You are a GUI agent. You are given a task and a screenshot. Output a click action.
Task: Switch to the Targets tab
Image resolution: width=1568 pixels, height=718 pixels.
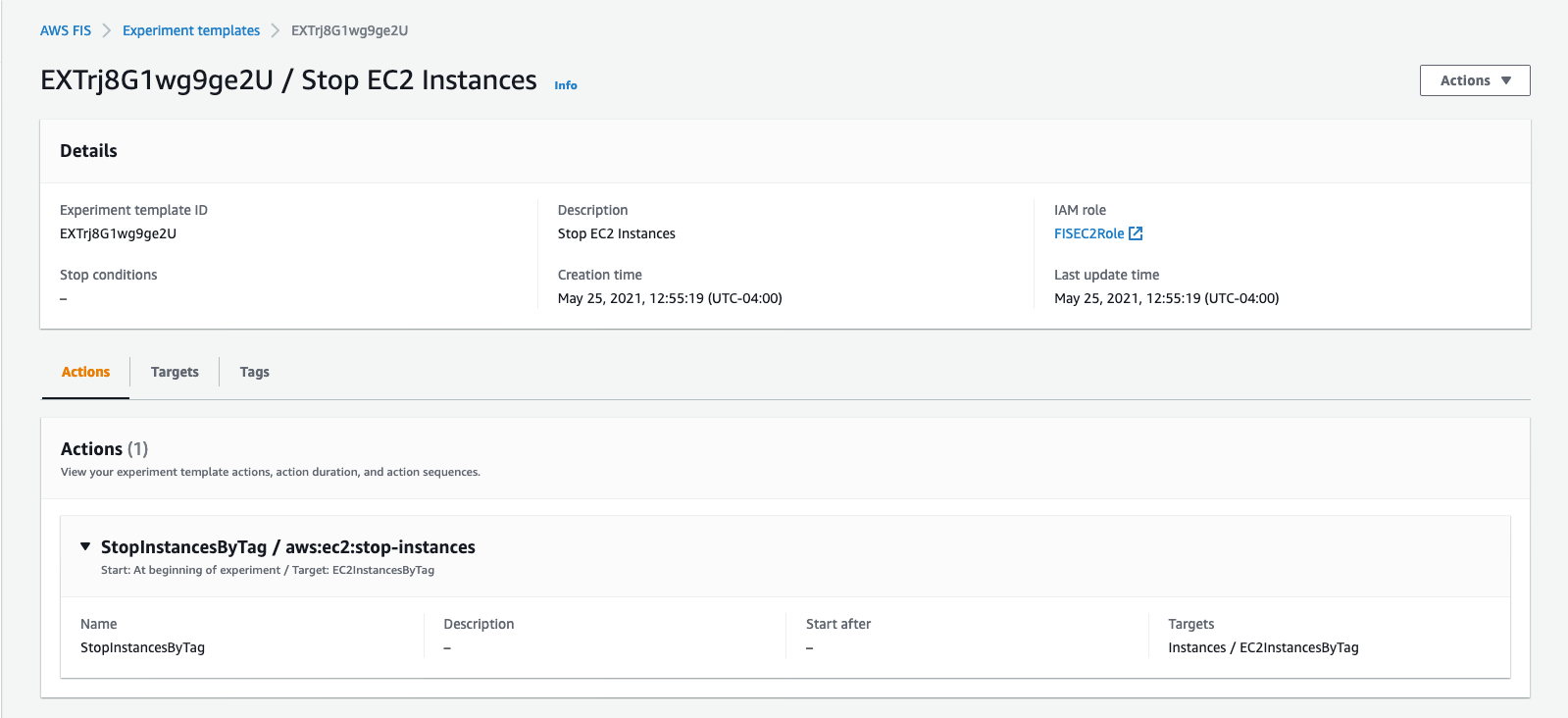tap(175, 372)
